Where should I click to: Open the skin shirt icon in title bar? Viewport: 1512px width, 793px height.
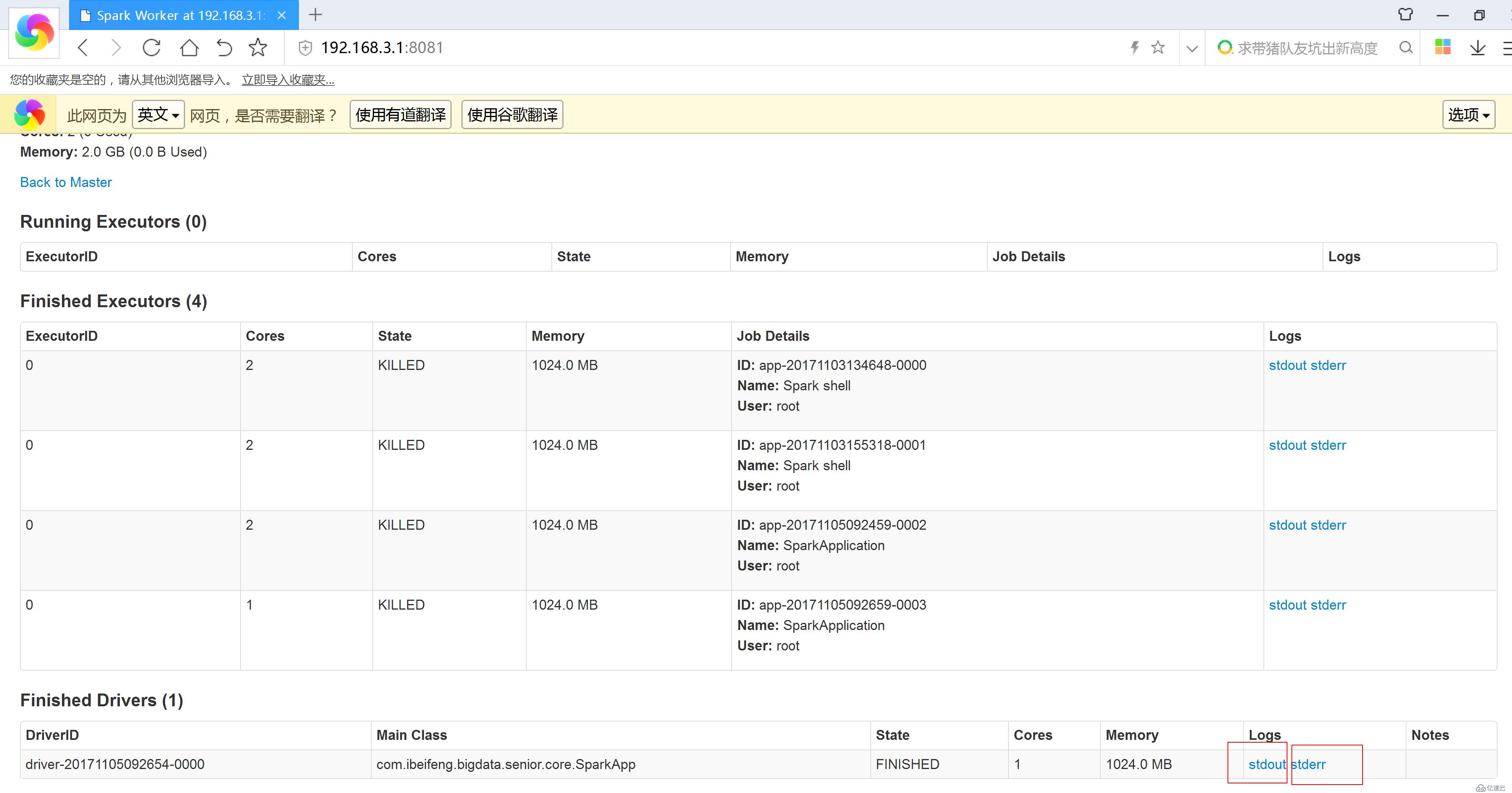(x=1405, y=14)
